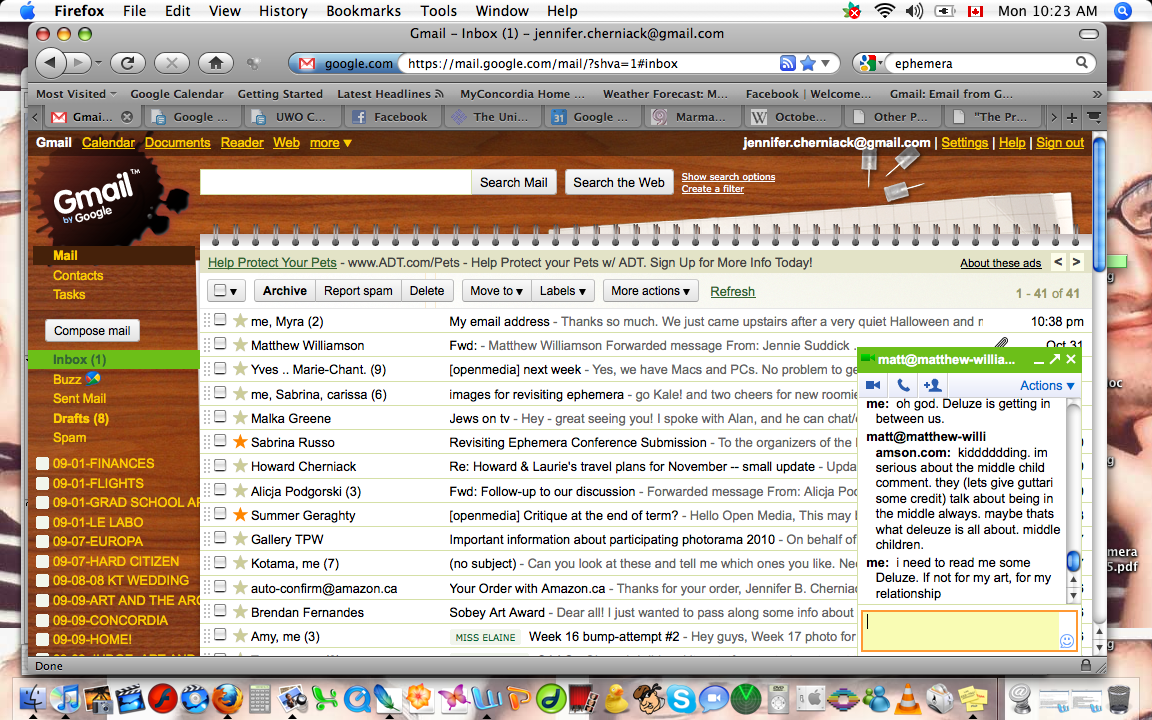
Task: Show the previous ad
Action: coord(1058,262)
